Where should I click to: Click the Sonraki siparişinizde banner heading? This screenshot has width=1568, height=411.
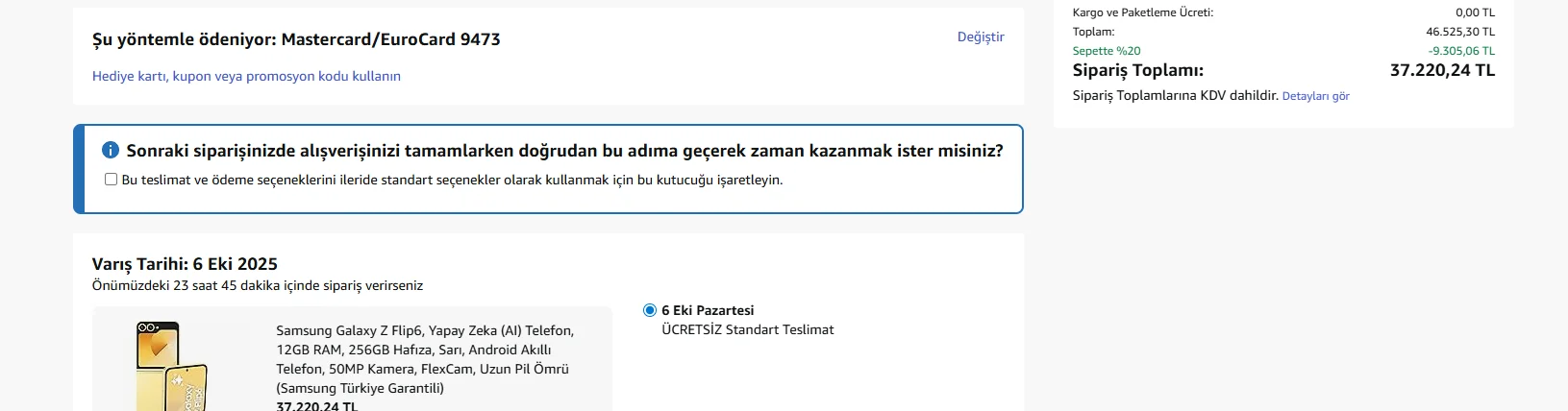point(564,151)
